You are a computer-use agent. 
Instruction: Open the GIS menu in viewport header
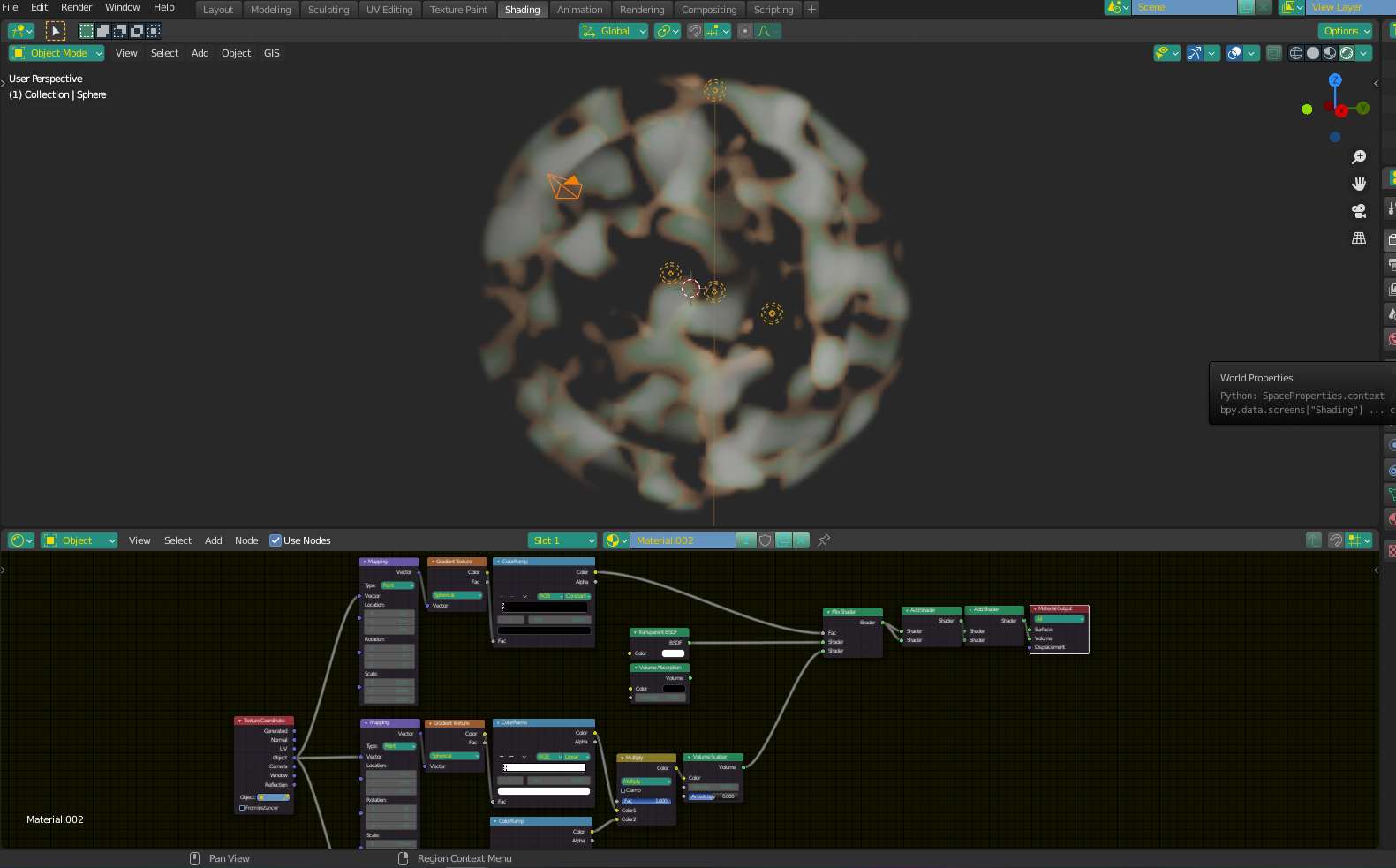[272, 53]
